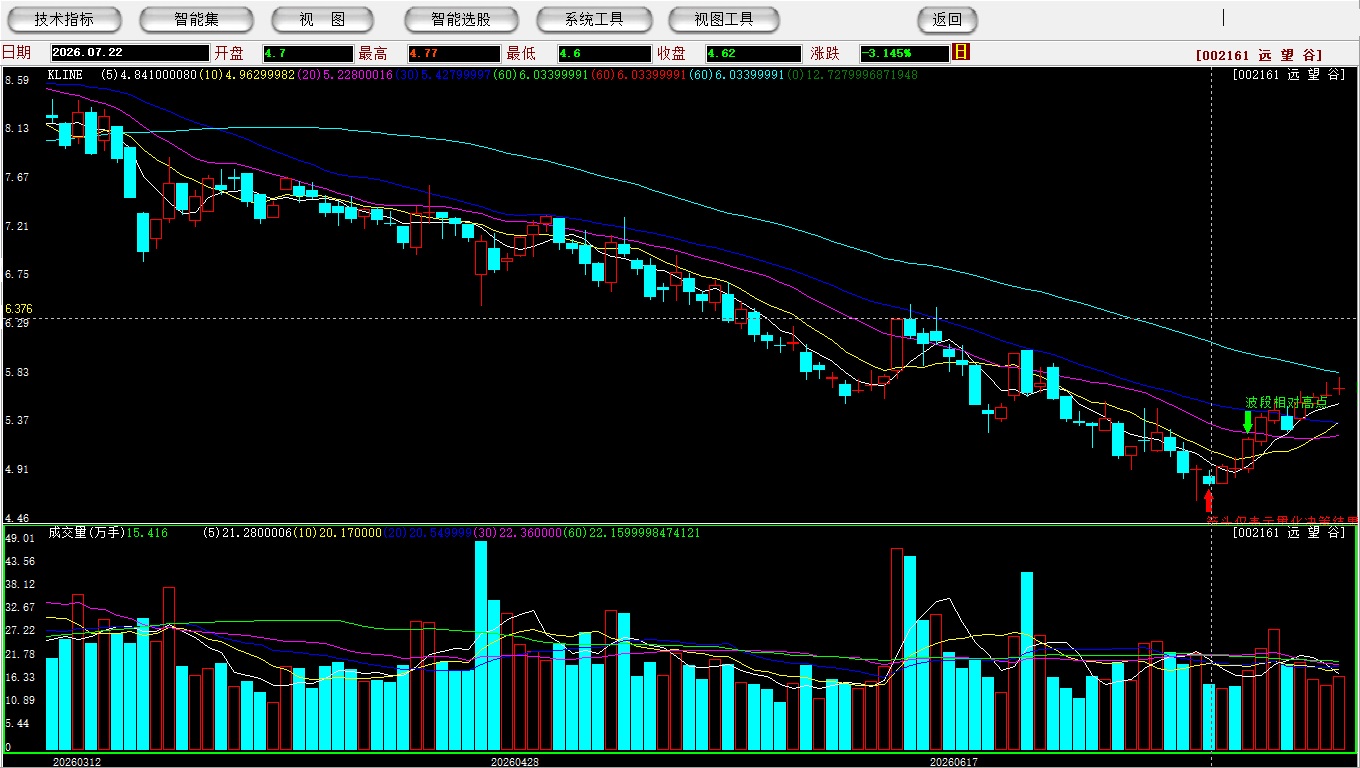The width and height of the screenshot is (1360, 768).
Task: Click the 20260428 date axis marker
Action: pos(515,761)
